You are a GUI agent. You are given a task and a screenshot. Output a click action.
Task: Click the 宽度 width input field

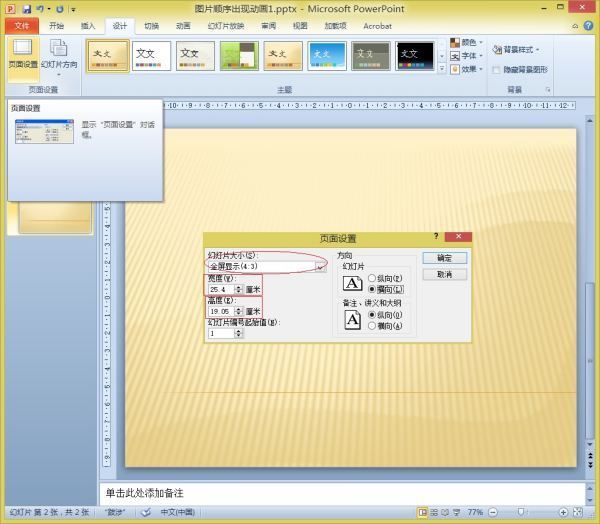point(220,289)
